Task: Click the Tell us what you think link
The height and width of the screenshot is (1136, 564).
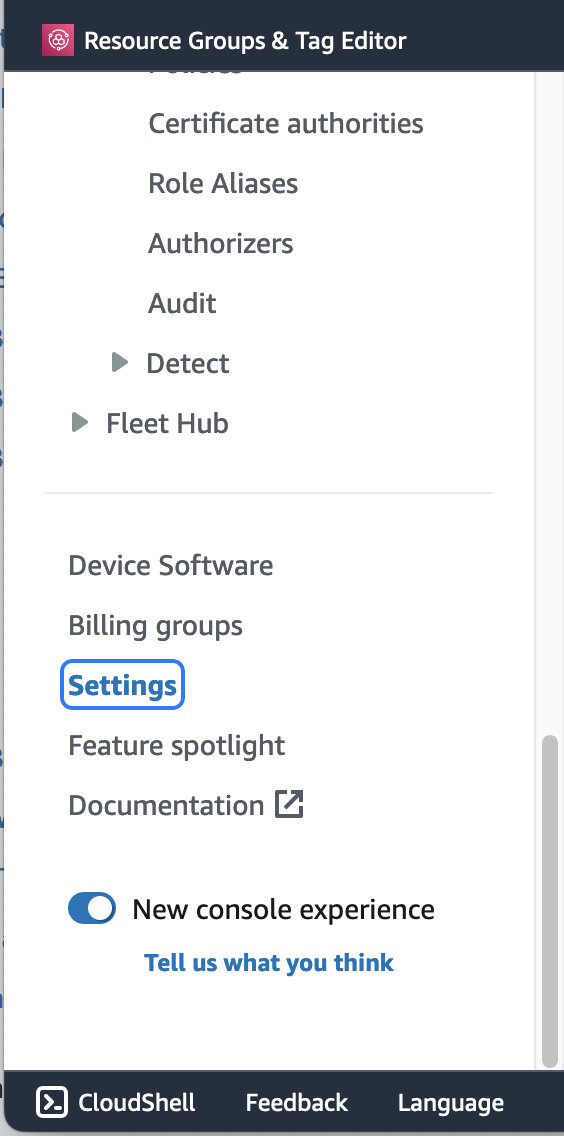Action: (x=269, y=963)
